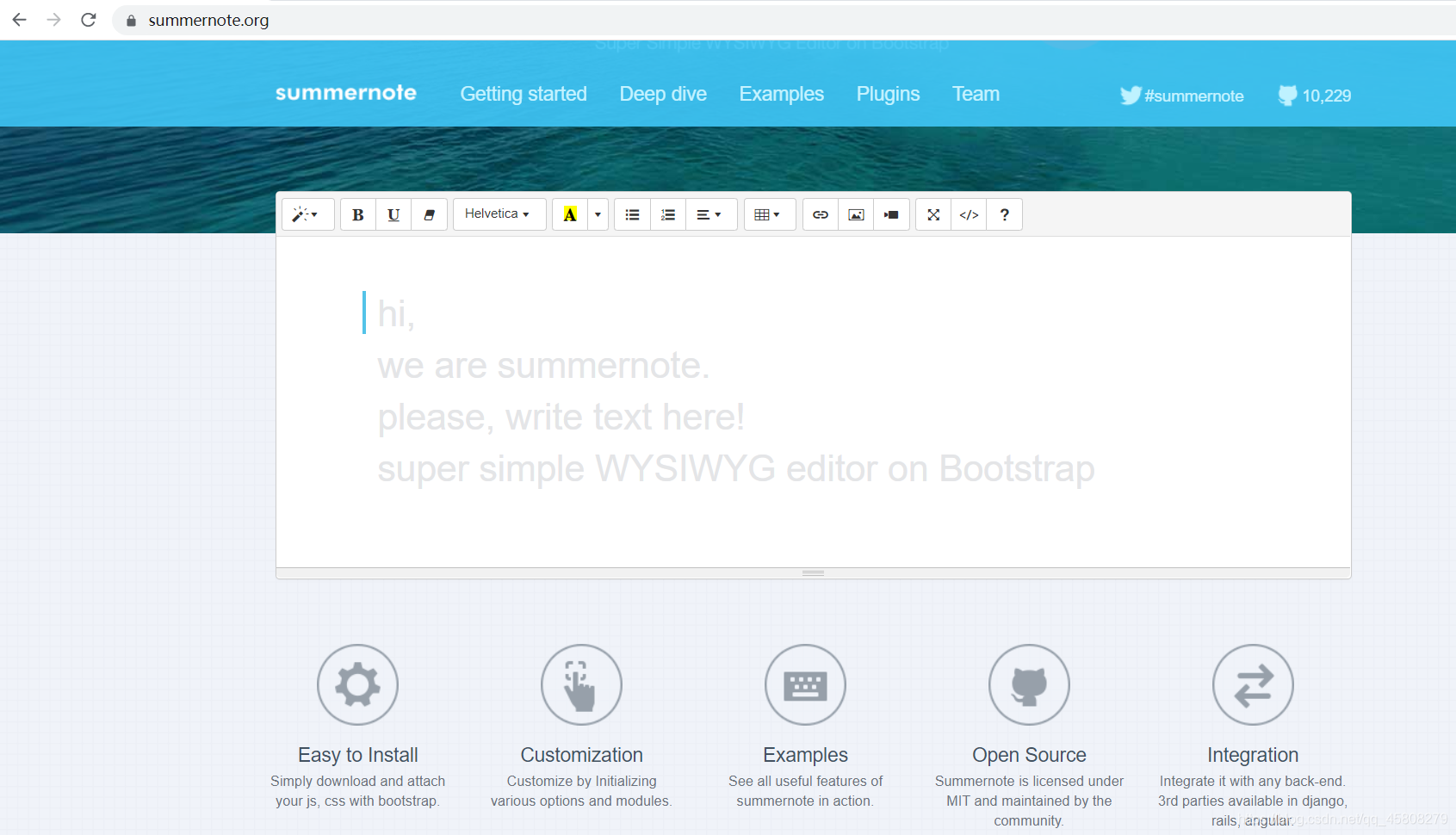Open the GitHub stars 10,229 link
This screenshot has height=835, width=1456.
(1315, 96)
